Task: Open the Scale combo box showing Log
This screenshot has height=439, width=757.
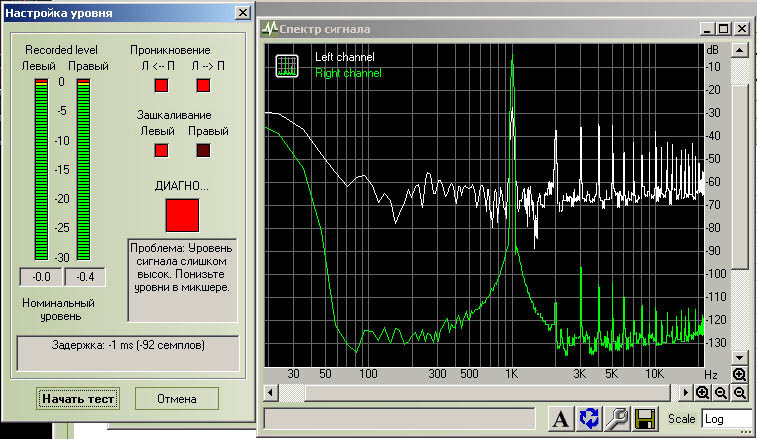Action: (x=726, y=419)
